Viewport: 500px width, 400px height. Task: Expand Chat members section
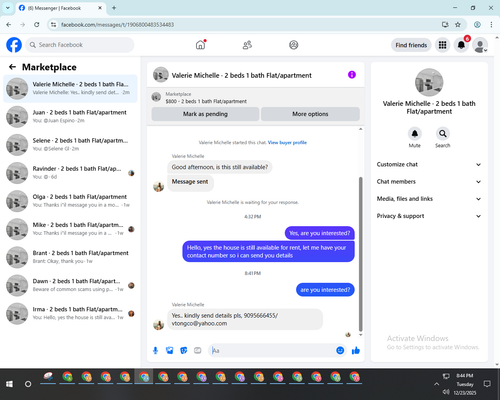(x=429, y=182)
